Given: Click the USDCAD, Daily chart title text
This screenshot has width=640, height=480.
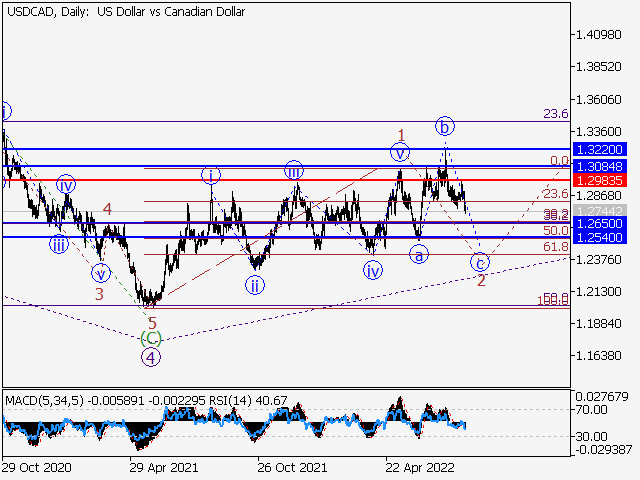Looking at the screenshot, I should pos(126,12).
